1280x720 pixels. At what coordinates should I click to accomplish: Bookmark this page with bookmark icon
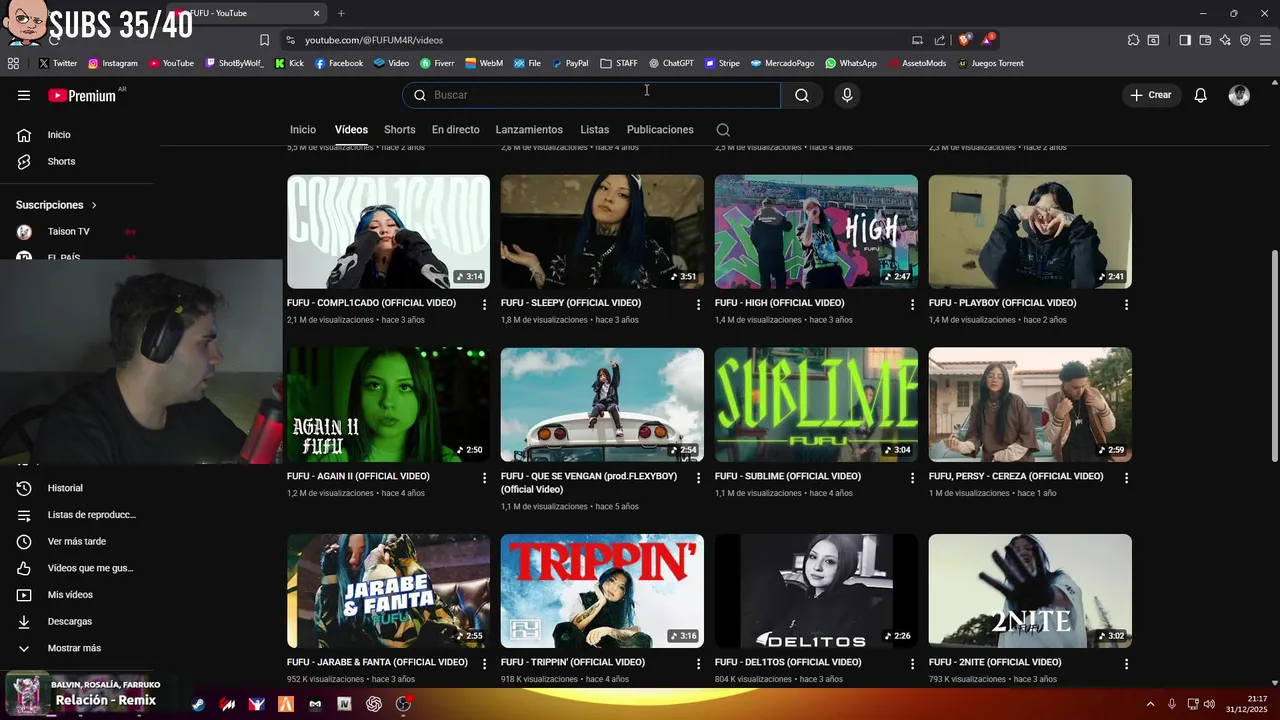coord(264,40)
